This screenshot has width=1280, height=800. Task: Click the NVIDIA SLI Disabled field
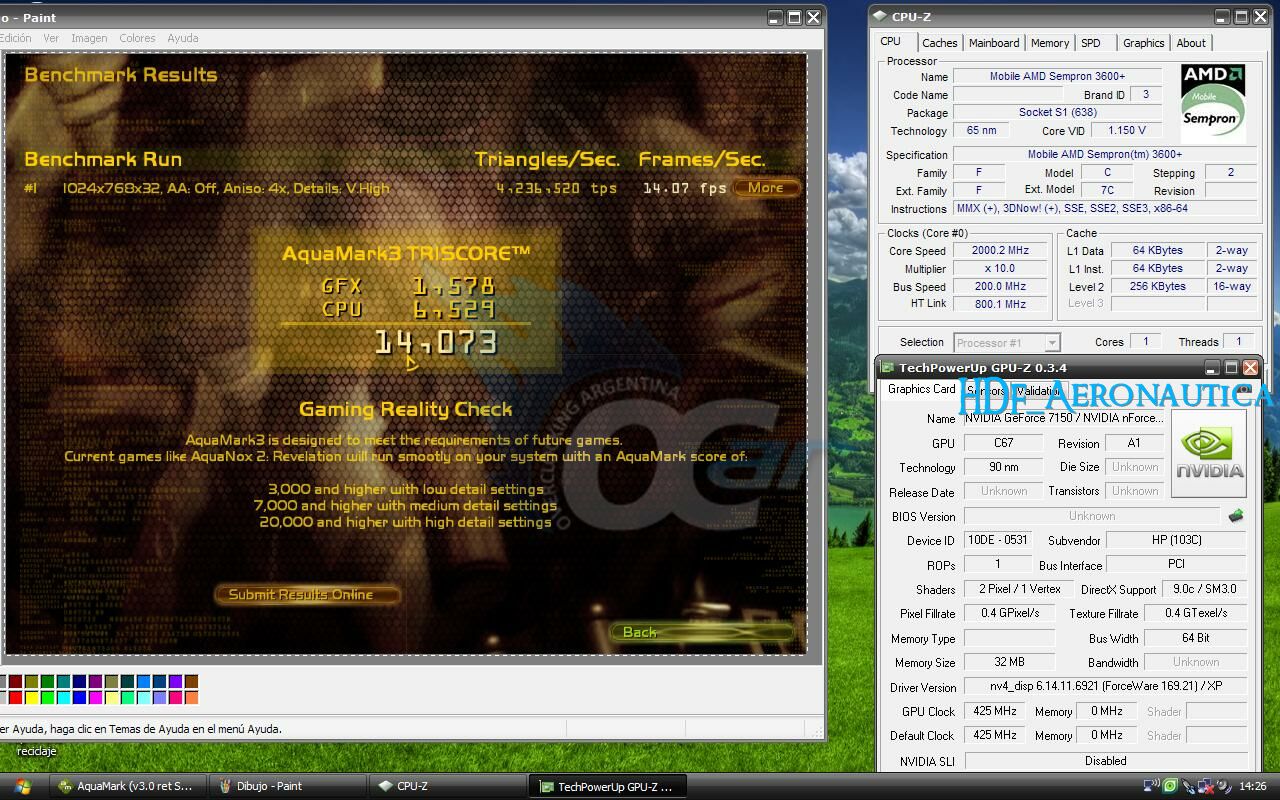[1105, 760]
